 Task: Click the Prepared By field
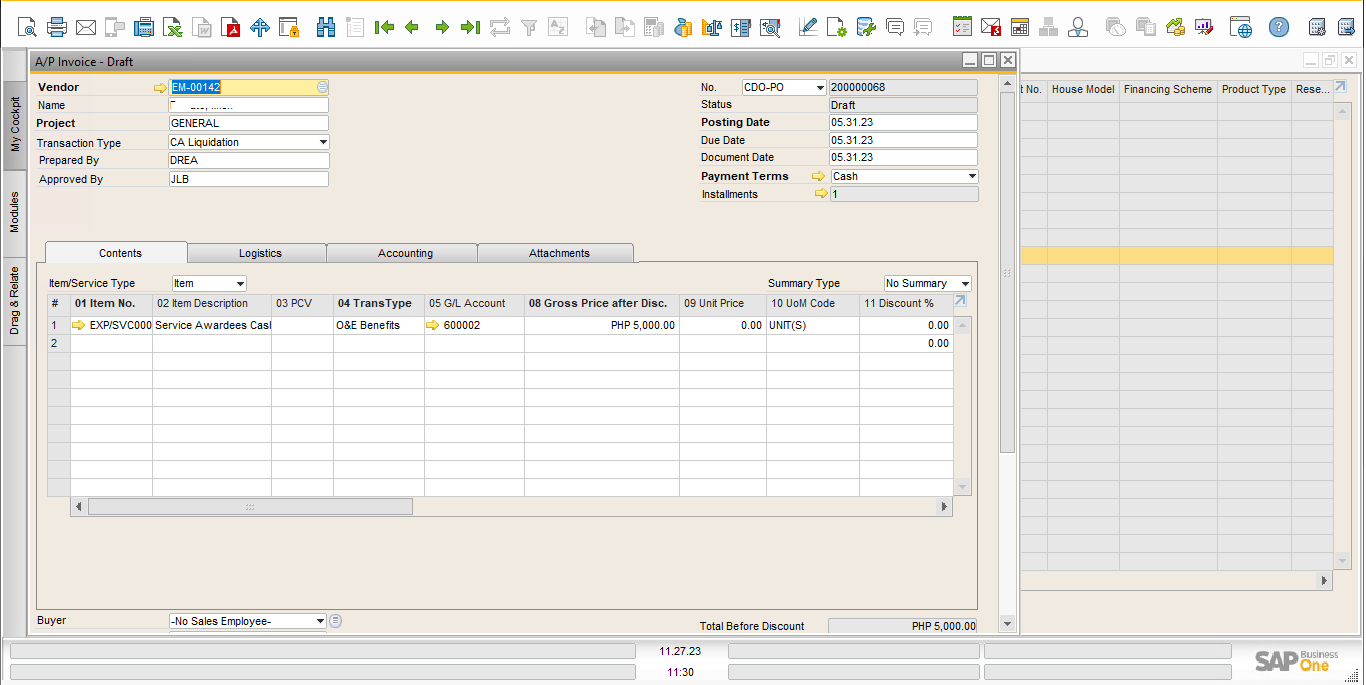(x=249, y=161)
